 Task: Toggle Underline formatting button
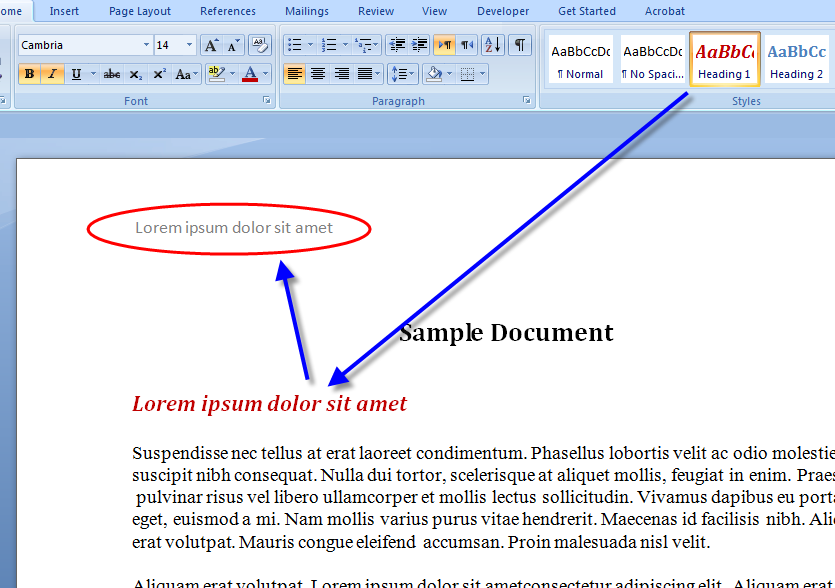(x=77, y=74)
